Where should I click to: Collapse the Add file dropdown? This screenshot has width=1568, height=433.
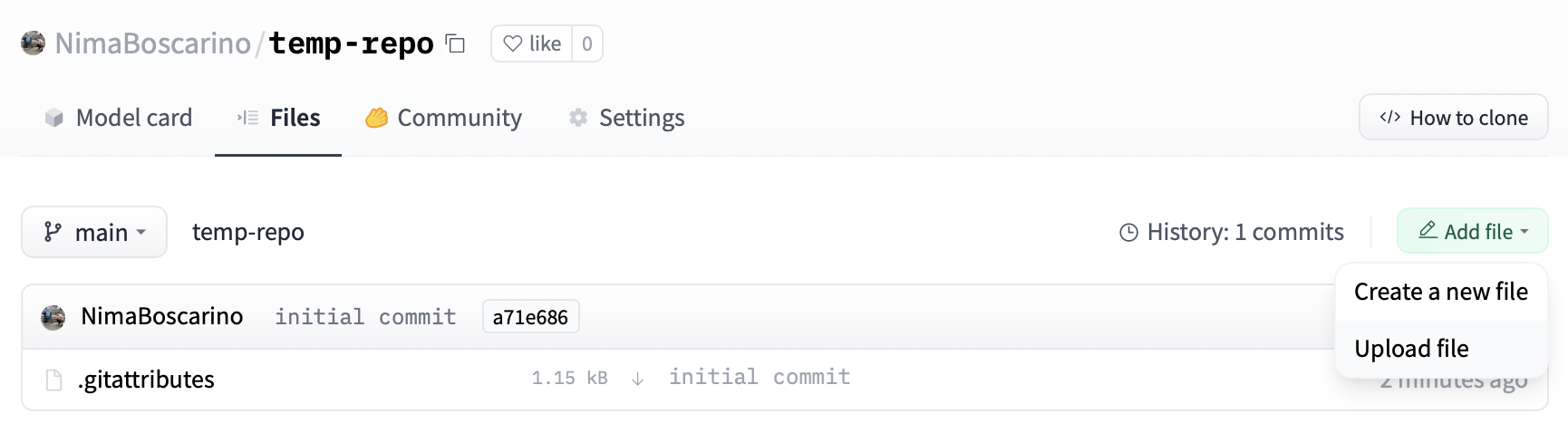[1472, 232]
